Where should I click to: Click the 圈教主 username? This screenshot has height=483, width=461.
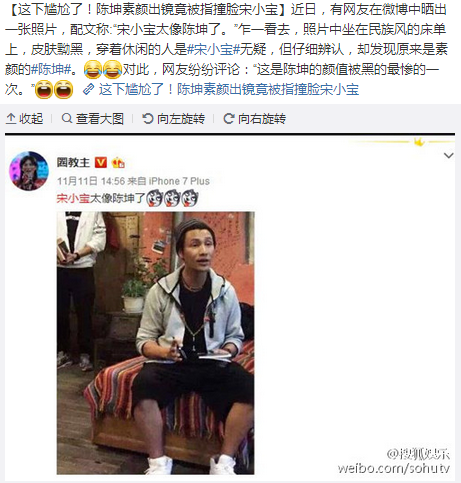click(73, 163)
